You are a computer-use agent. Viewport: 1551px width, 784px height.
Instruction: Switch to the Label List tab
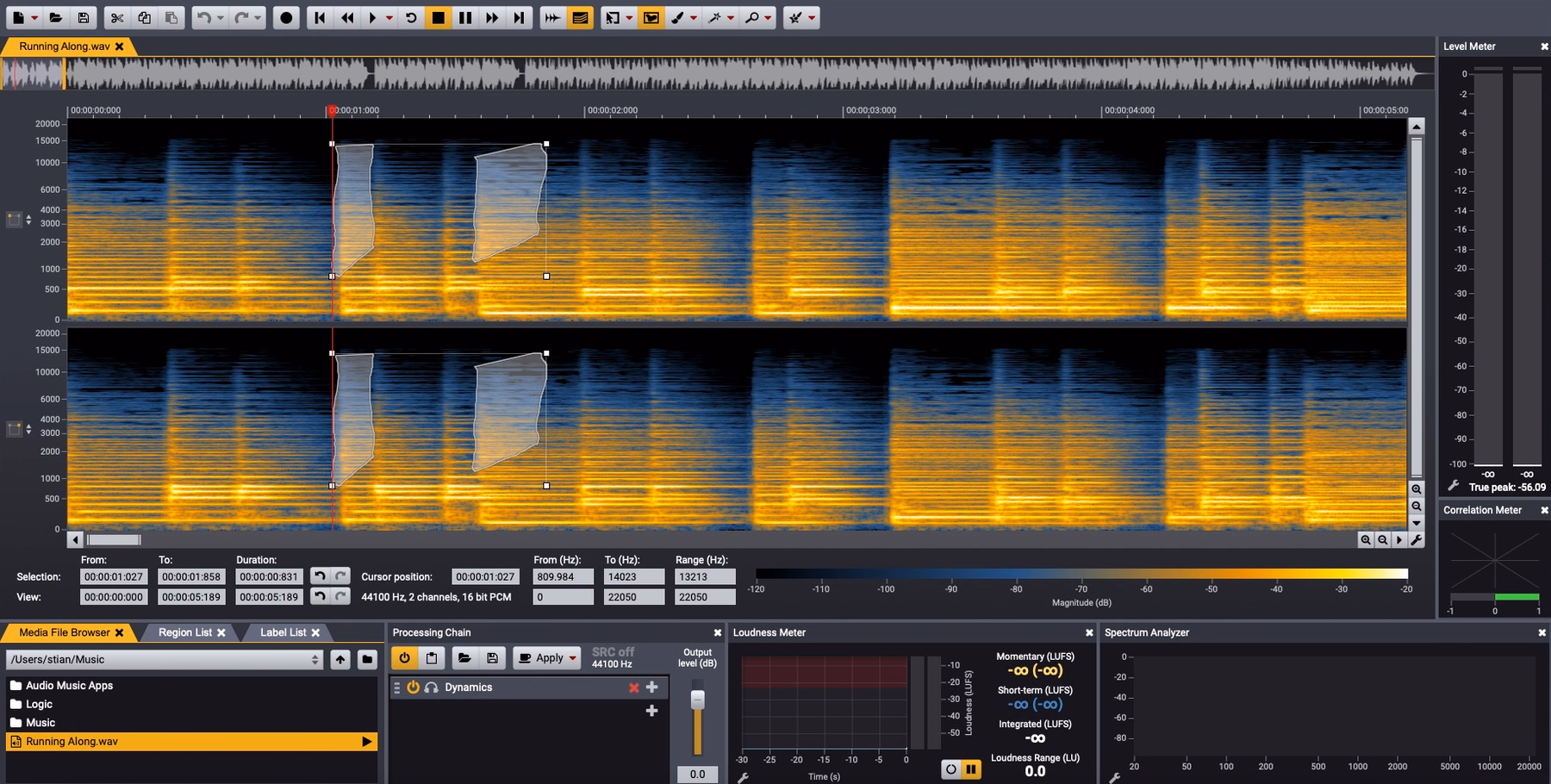point(283,632)
